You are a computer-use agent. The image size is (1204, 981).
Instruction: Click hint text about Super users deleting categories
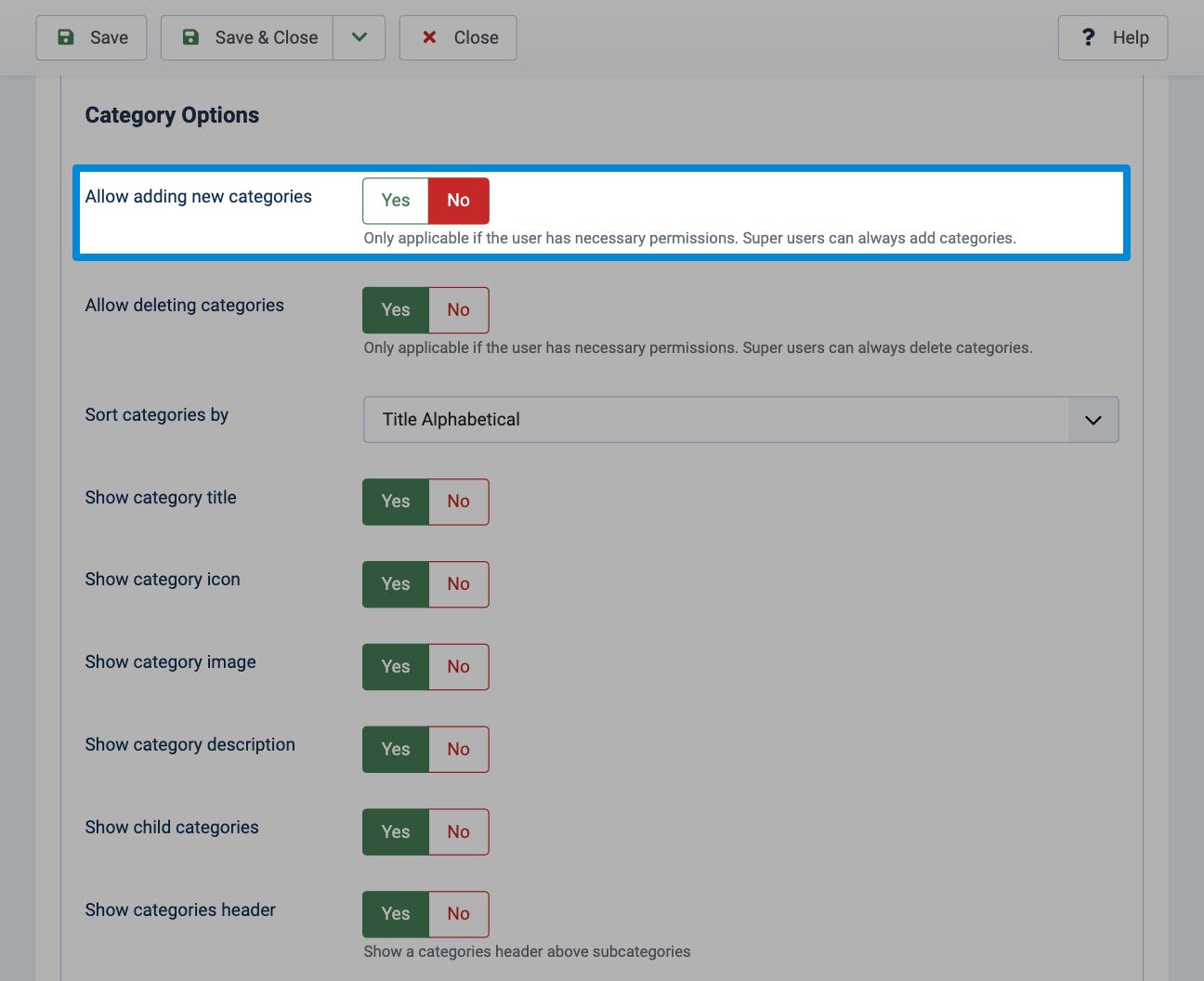(x=699, y=347)
